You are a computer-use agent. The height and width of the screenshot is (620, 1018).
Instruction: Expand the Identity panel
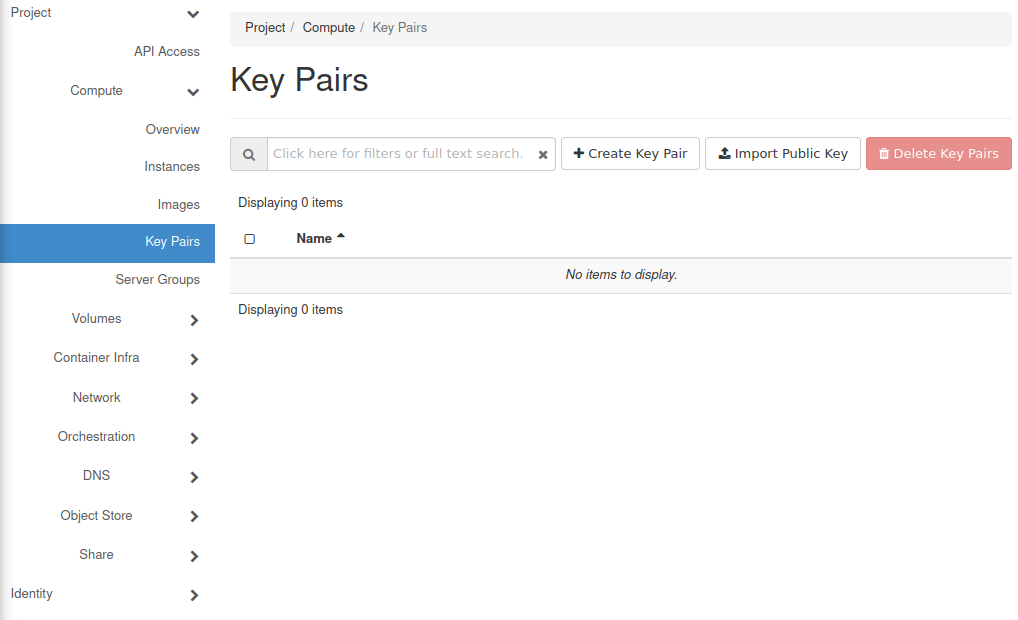(x=194, y=595)
